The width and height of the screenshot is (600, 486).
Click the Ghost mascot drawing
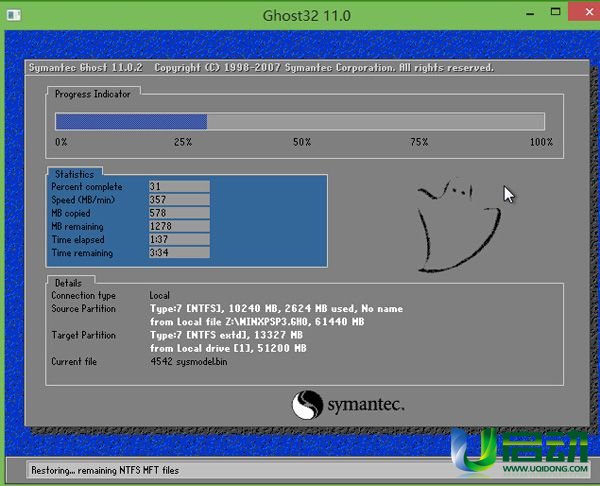tap(458, 225)
